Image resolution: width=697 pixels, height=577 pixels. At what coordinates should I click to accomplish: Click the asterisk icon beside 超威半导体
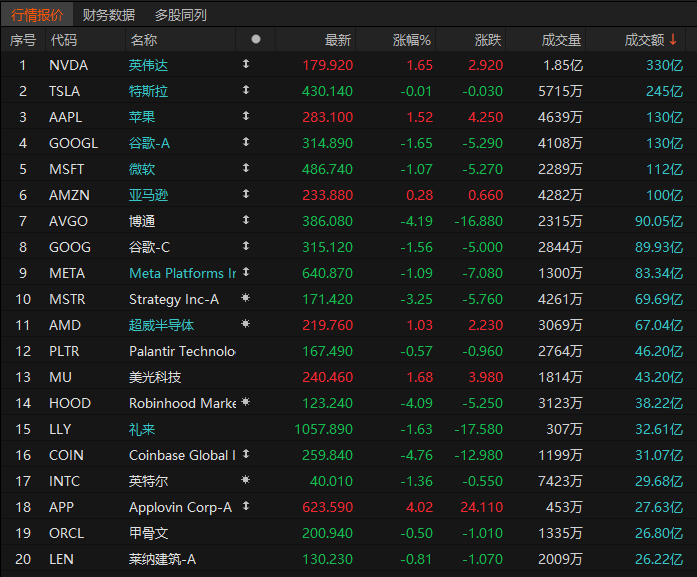click(246, 325)
